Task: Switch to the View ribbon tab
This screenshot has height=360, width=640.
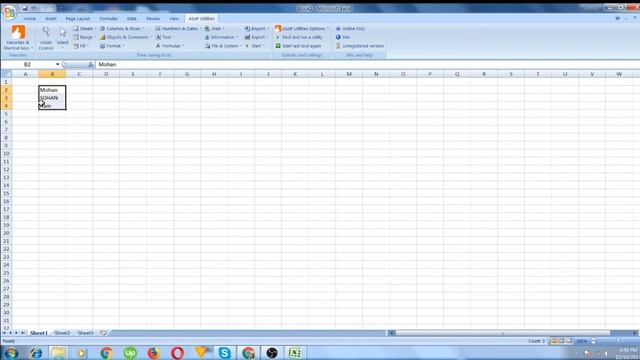Action: click(x=174, y=19)
